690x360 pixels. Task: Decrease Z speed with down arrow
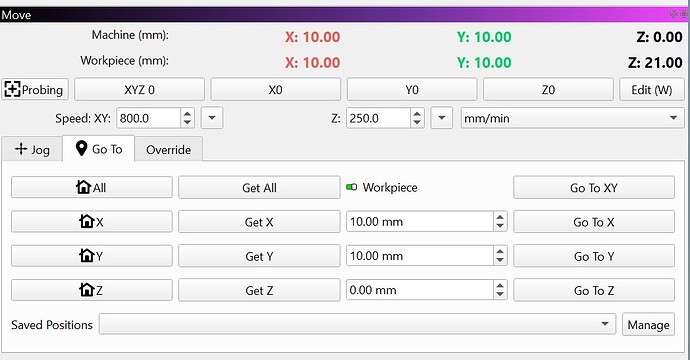[417, 123]
